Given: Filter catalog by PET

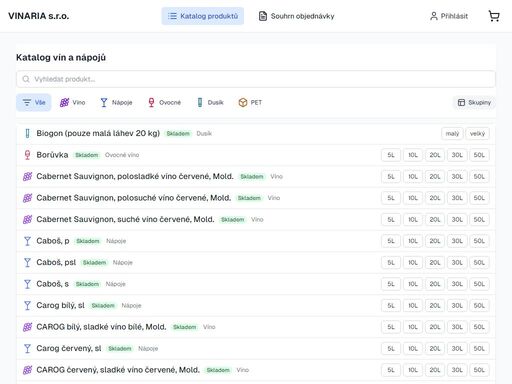Looking at the screenshot, I should coord(250,102).
